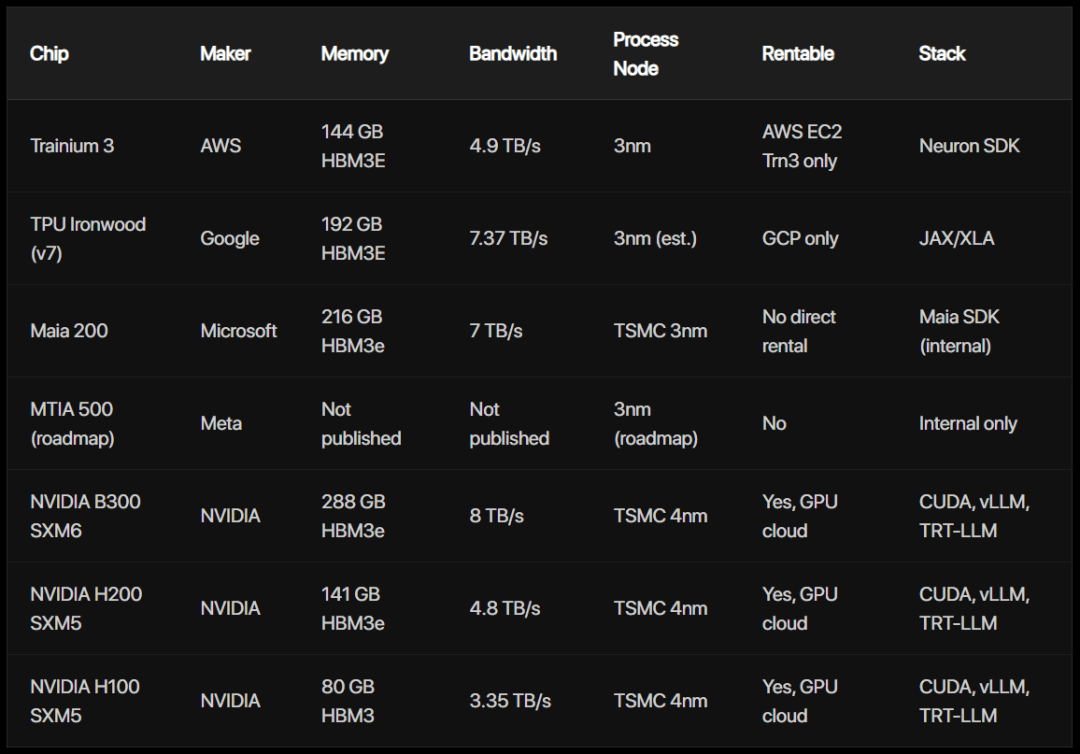Click the Rentable column header
1080x754 pixels.
(x=798, y=54)
